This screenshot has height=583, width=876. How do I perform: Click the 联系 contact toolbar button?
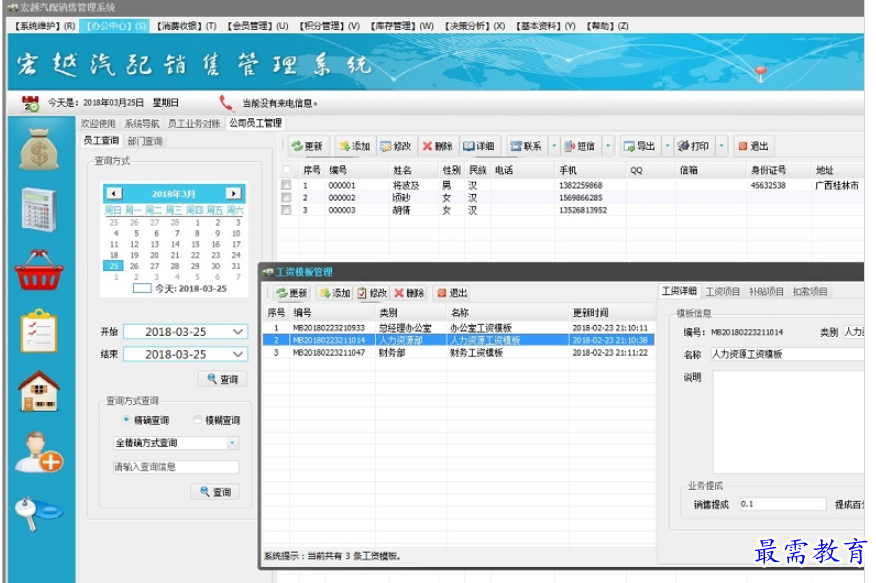click(526, 146)
